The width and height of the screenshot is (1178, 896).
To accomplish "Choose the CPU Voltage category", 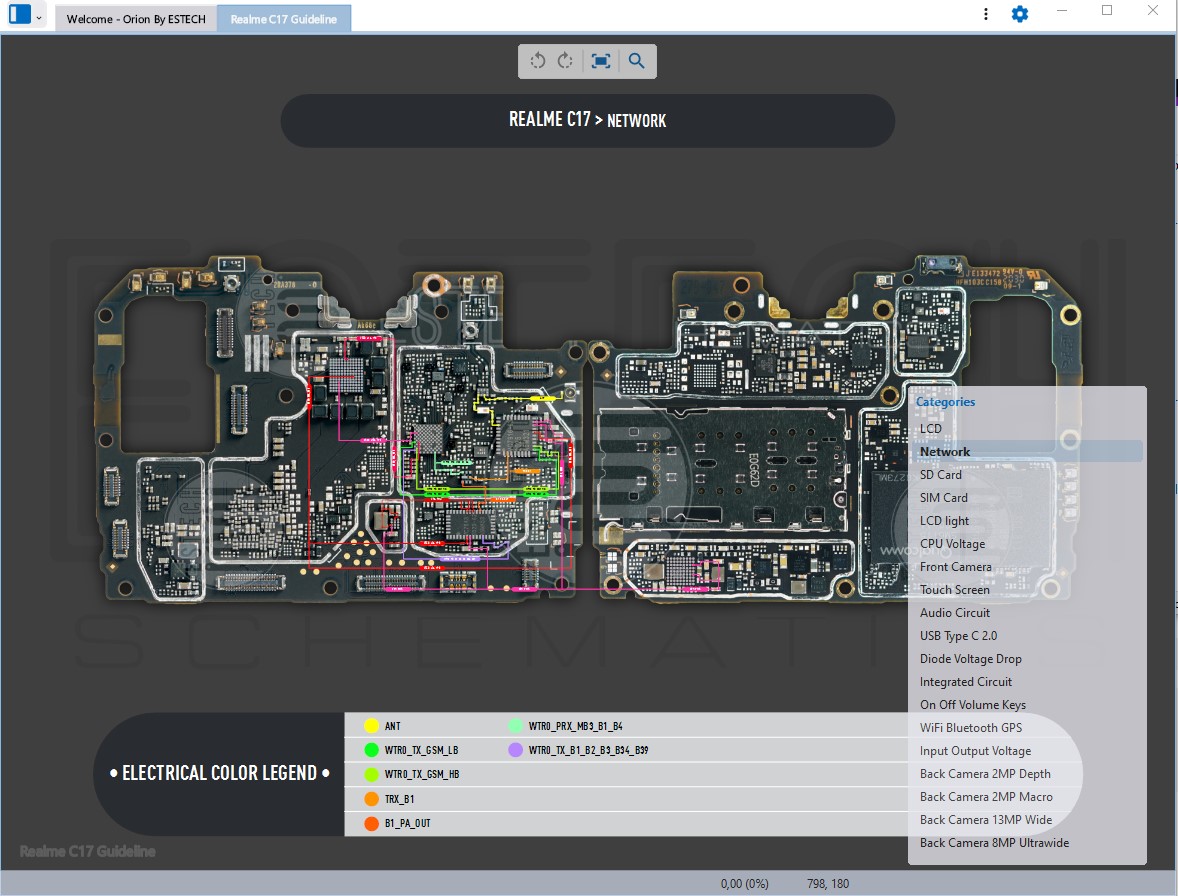I will pos(952,544).
